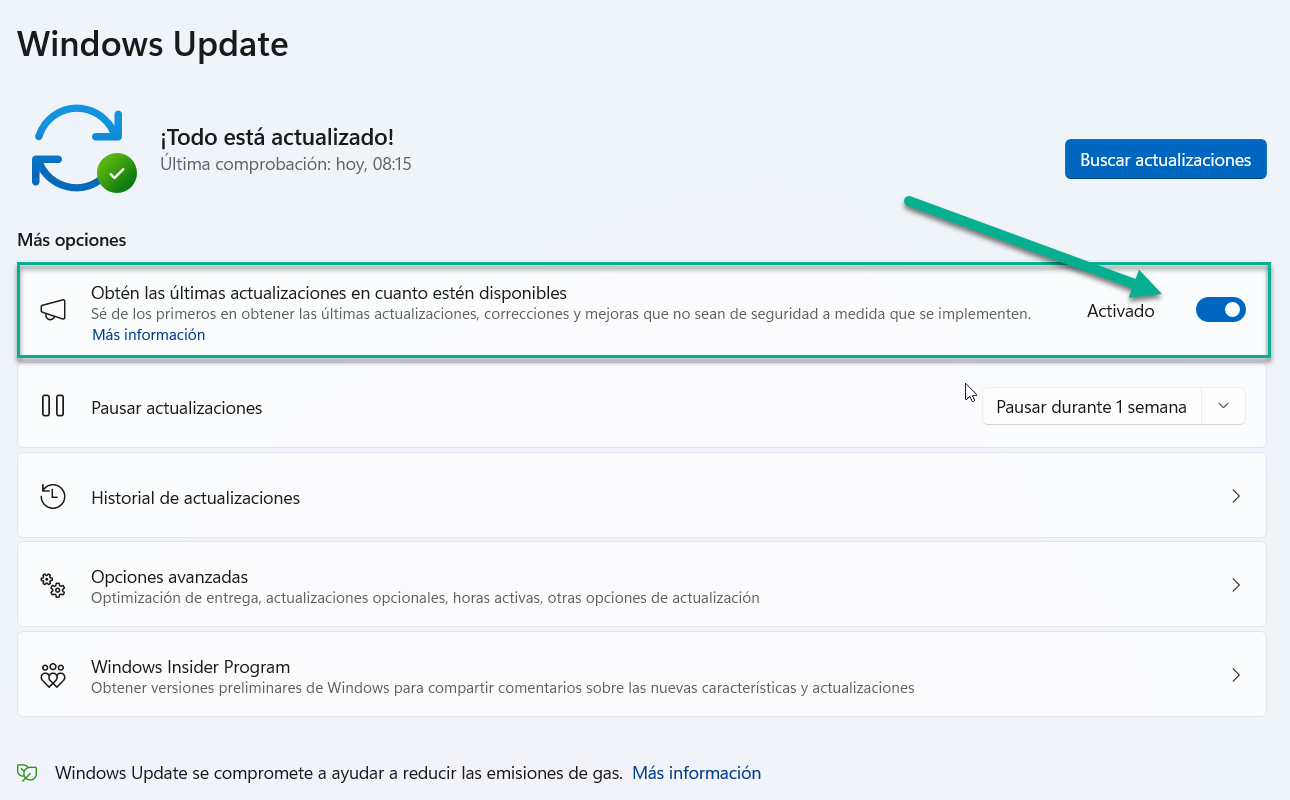This screenshot has height=800, width=1290.
Task: Expand Opciones avanzadas chevron
Action: tap(1236, 585)
